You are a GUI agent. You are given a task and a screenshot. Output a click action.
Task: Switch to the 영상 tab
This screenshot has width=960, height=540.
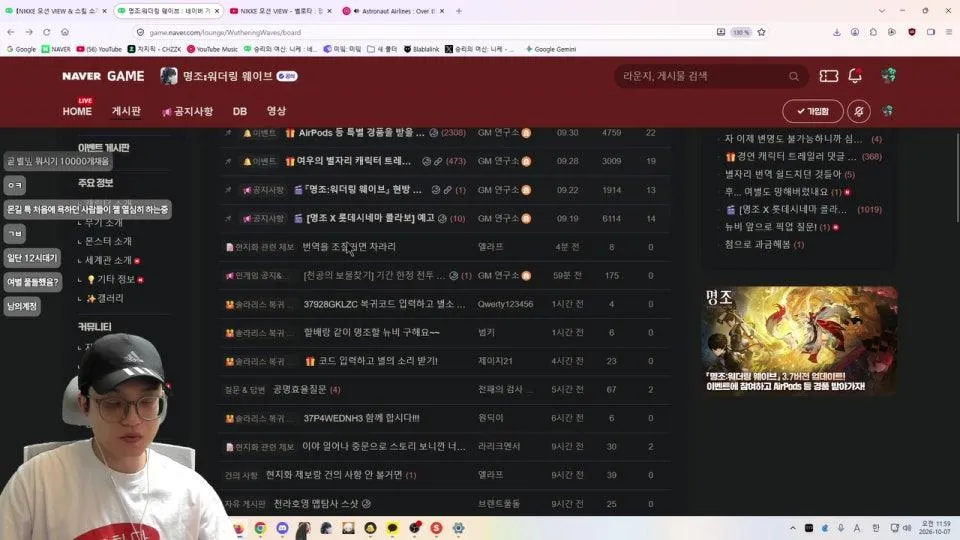coord(276,111)
